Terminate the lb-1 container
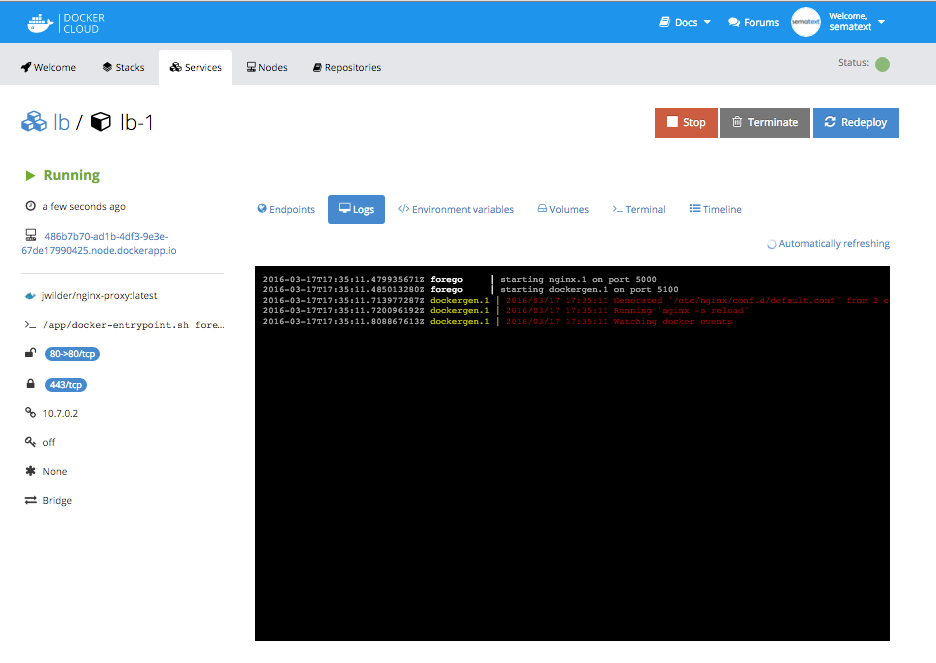Viewport: 936px width, 663px height. click(765, 123)
